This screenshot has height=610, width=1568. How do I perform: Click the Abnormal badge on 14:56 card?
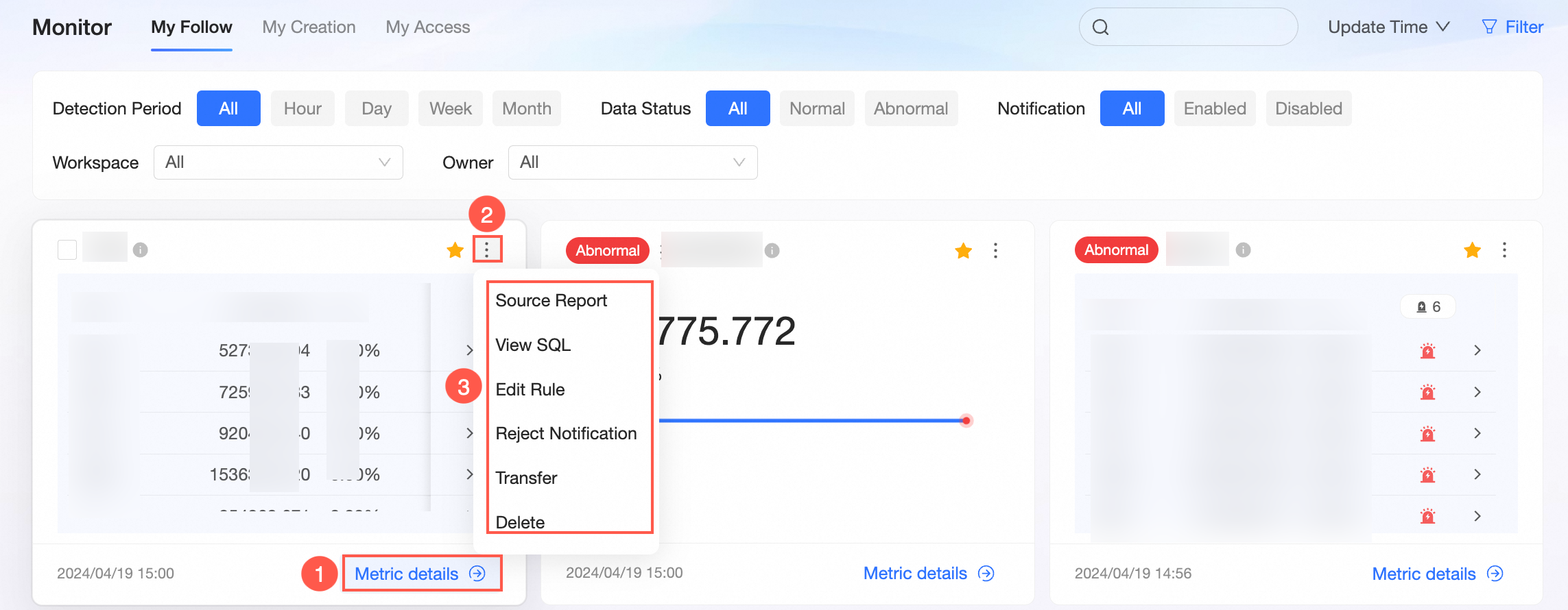pyautogui.click(x=1117, y=250)
